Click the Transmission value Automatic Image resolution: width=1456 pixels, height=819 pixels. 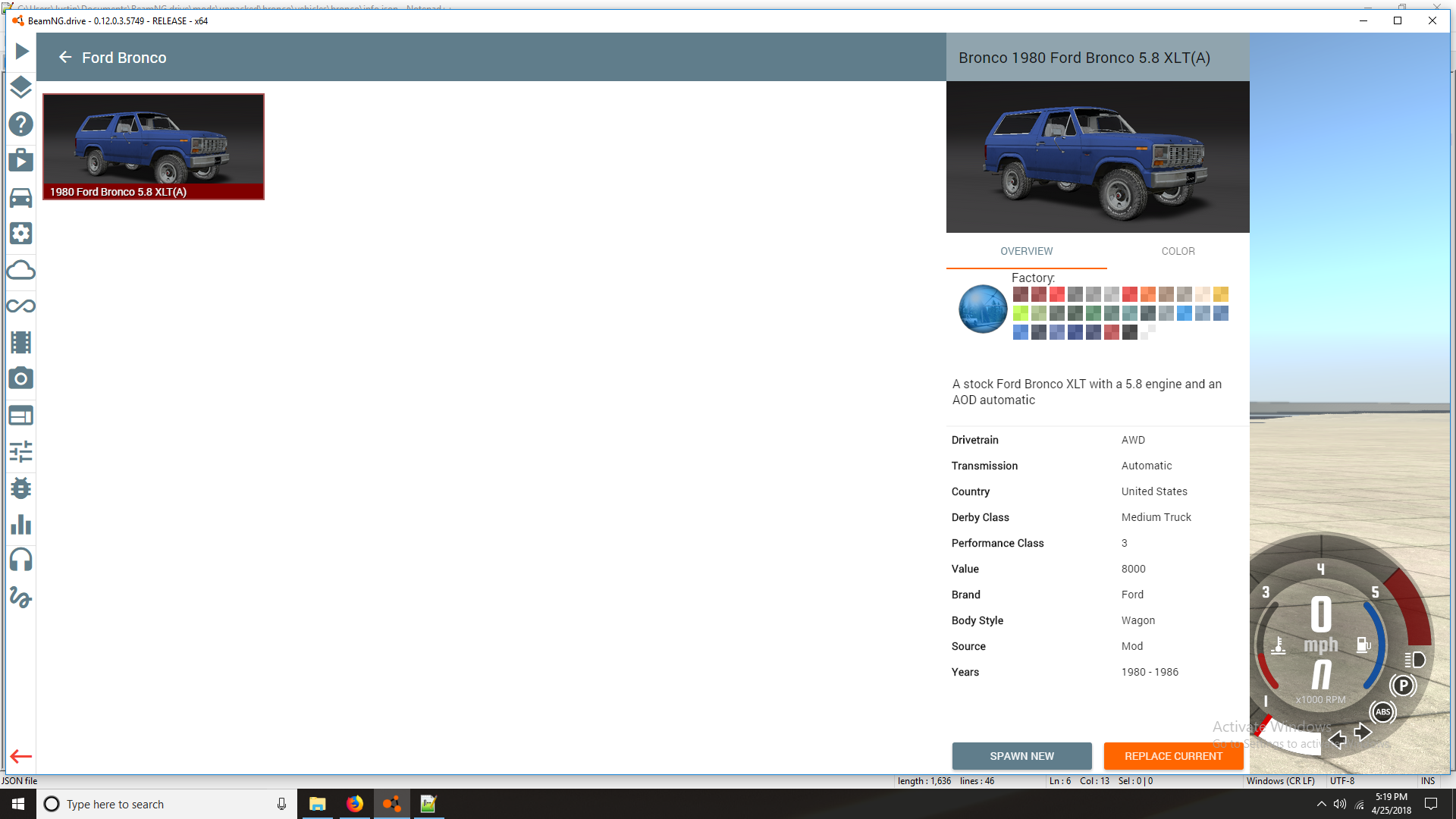coord(1147,466)
